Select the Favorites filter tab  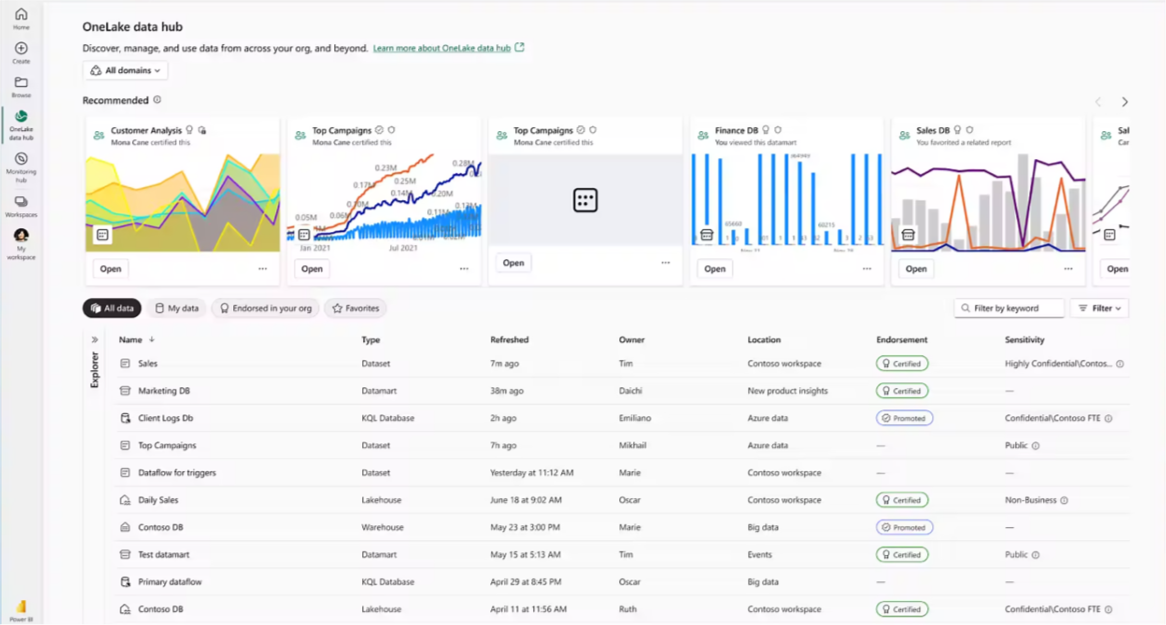pos(355,308)
